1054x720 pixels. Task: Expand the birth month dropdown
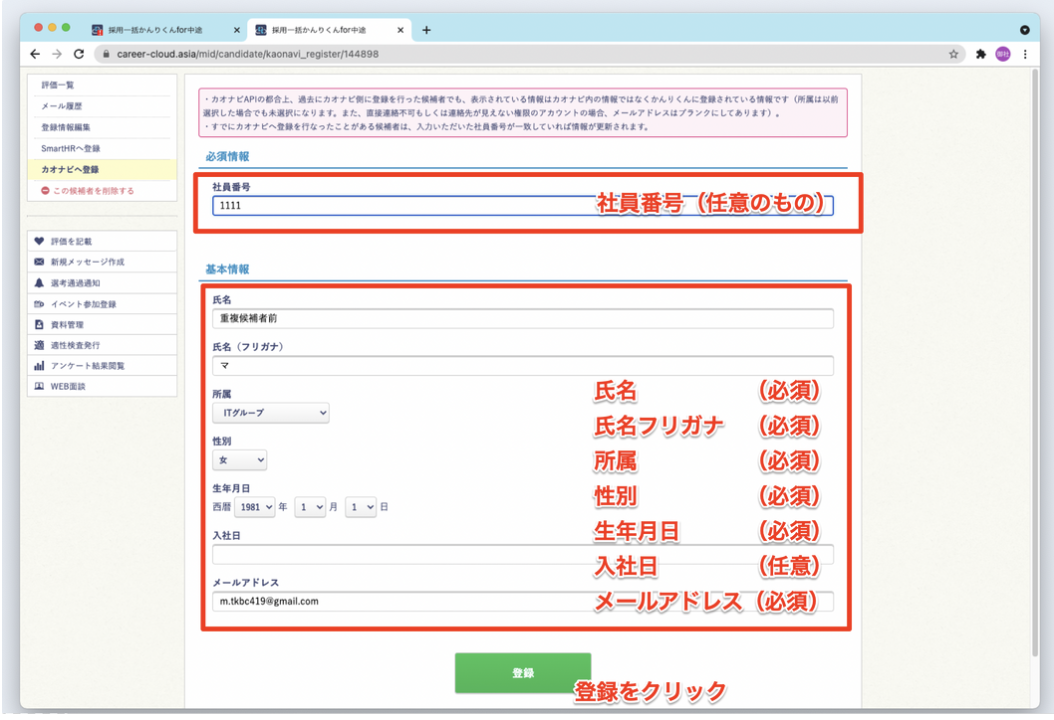(x=311, y=508)
